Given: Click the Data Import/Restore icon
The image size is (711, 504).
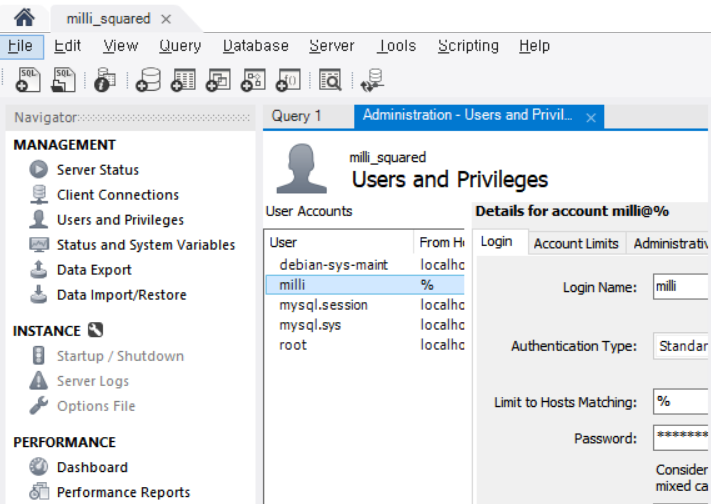Looking at the screenshot, I should pos(39,294).
